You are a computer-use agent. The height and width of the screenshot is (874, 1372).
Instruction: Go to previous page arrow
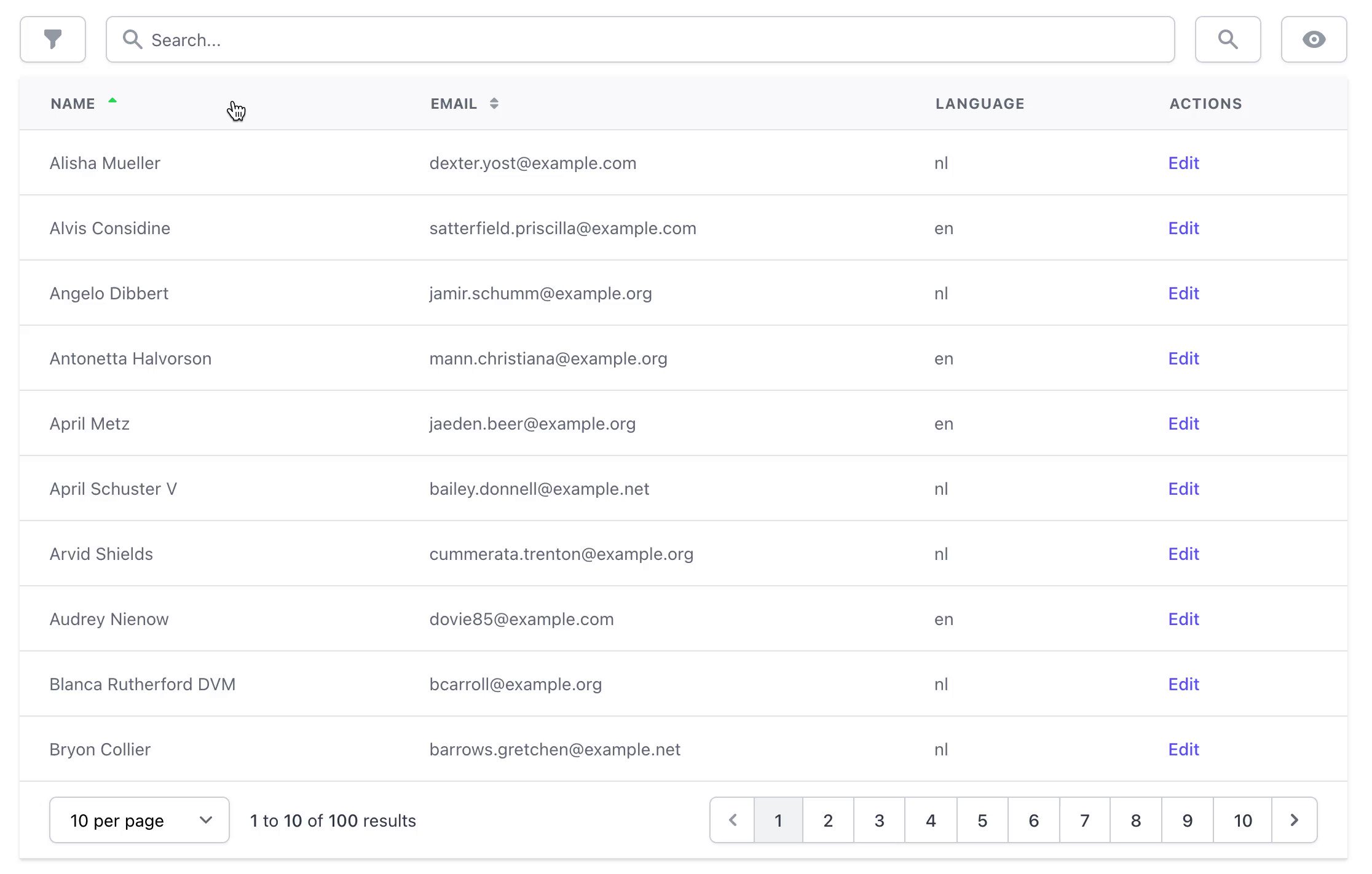(732, 820)
